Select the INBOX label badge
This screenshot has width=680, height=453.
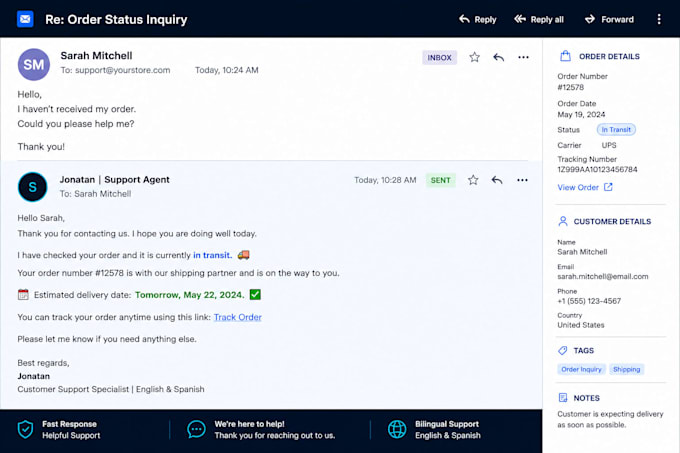[x=439, y=57]
